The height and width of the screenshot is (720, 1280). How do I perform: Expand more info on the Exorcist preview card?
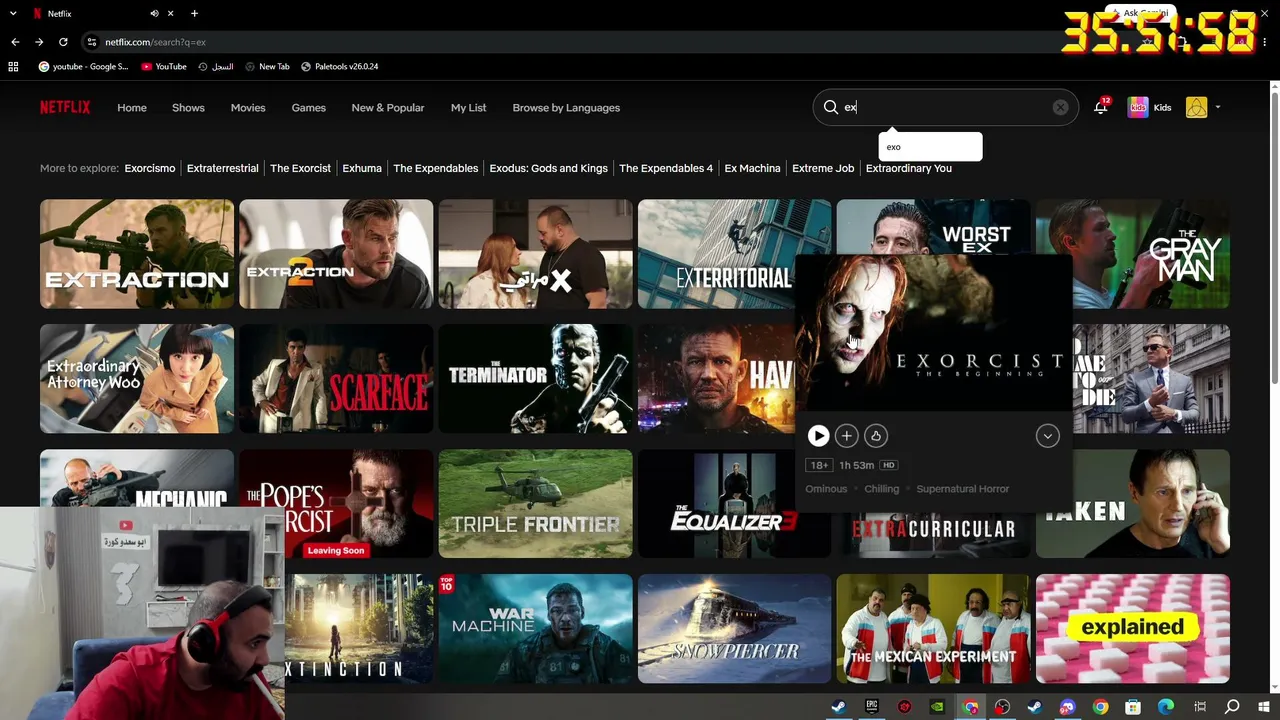1047,435
